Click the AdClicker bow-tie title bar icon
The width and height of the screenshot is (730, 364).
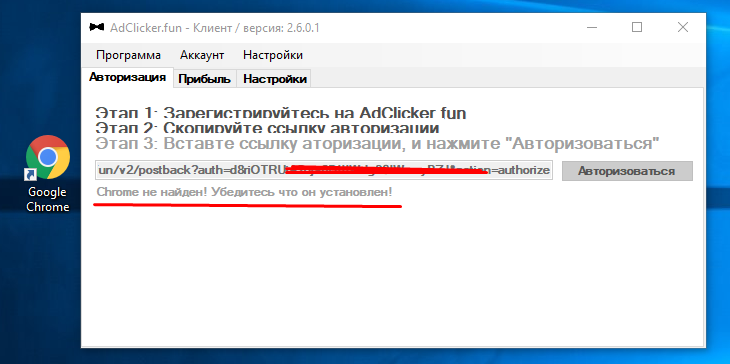tap(96, 27)
